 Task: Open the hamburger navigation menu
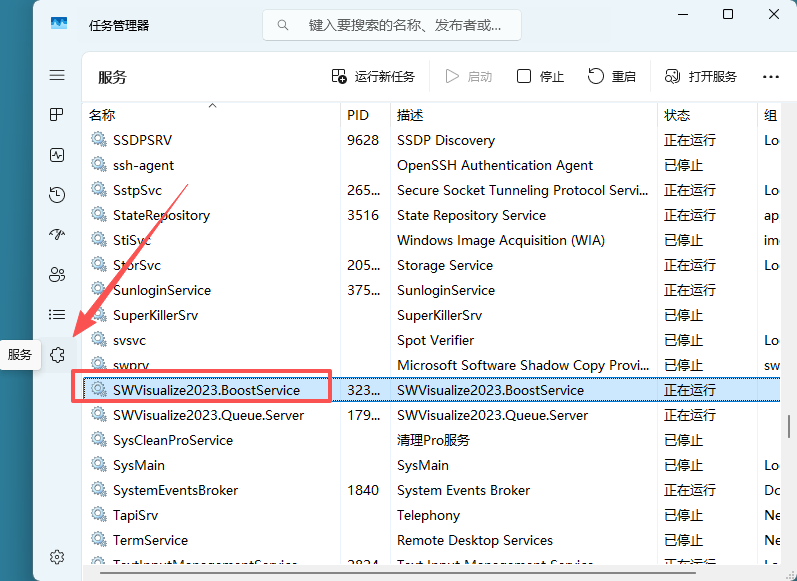point(57,75)
